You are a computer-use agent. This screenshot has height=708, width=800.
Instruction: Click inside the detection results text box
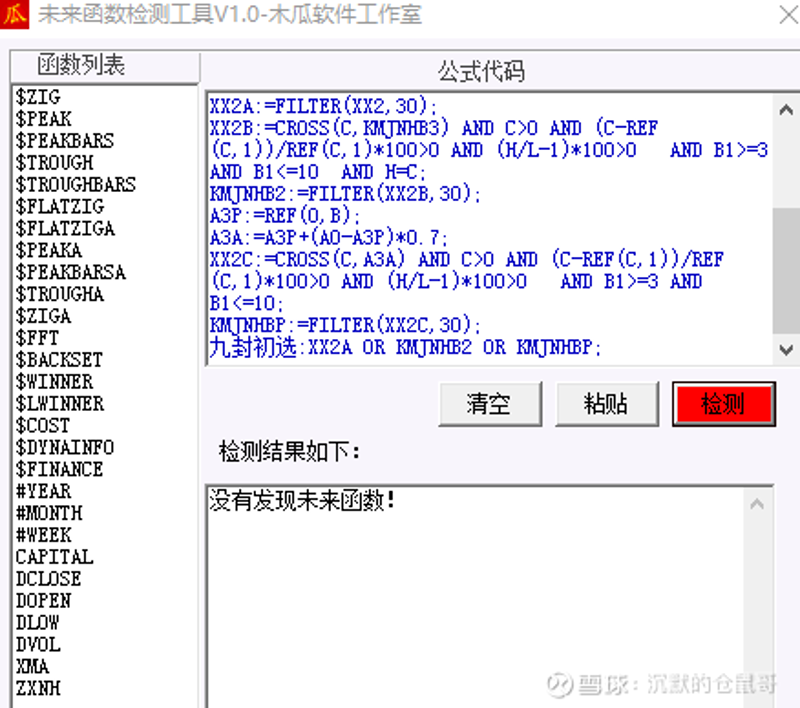point(474,597)
